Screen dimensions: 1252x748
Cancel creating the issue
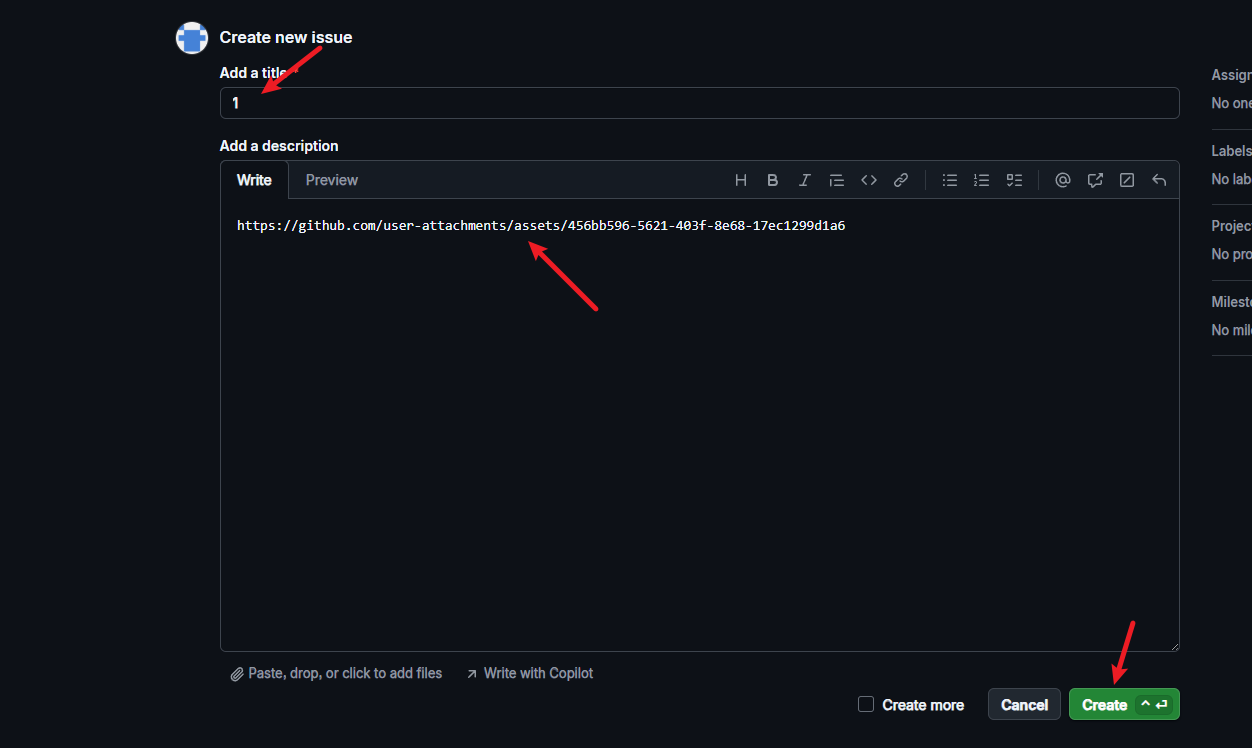click(x=1025, y=704)
